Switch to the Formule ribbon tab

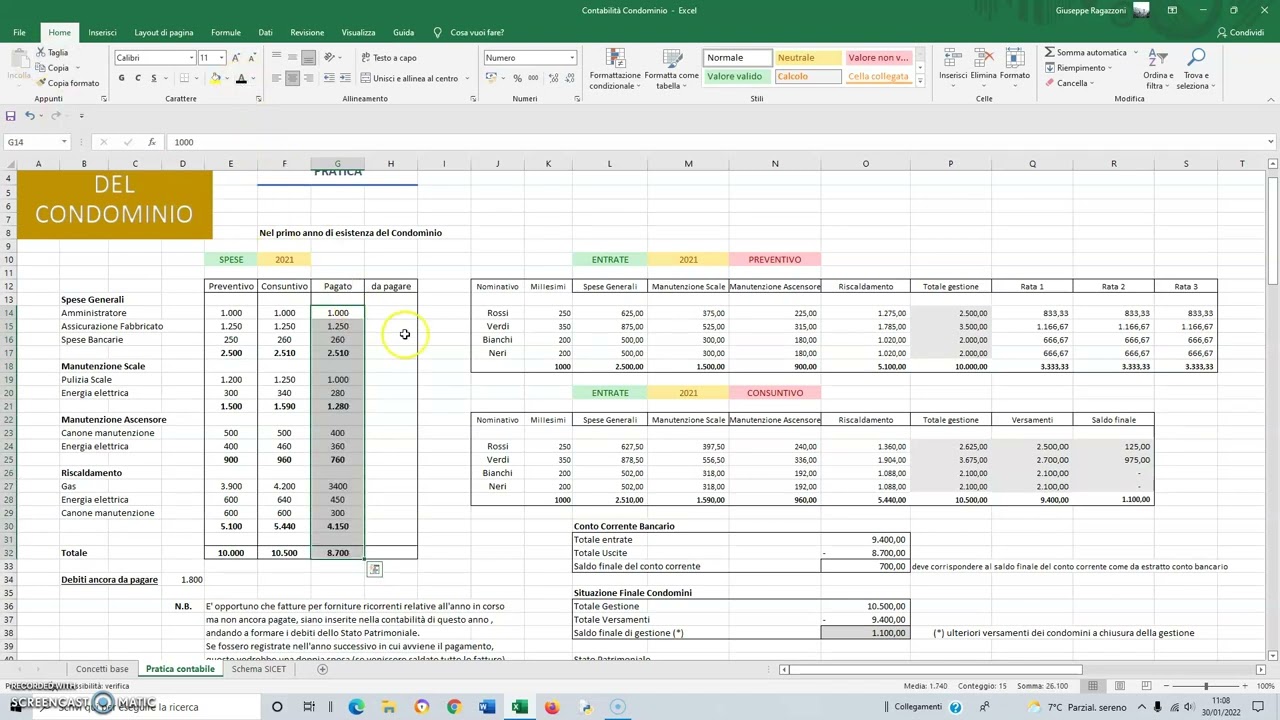[226, 32]
